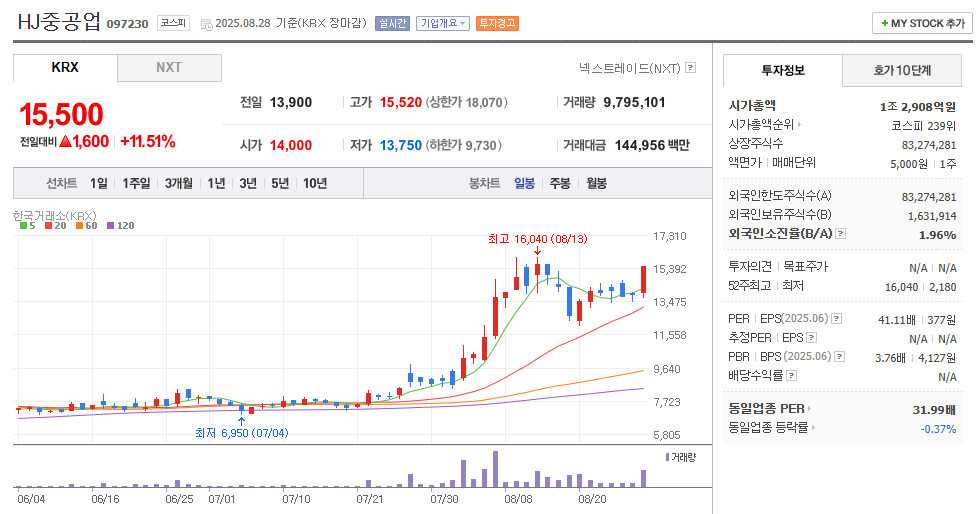
Task: Open the calendar icon beside the 2025.08.28 date
Action: [206, 24]
